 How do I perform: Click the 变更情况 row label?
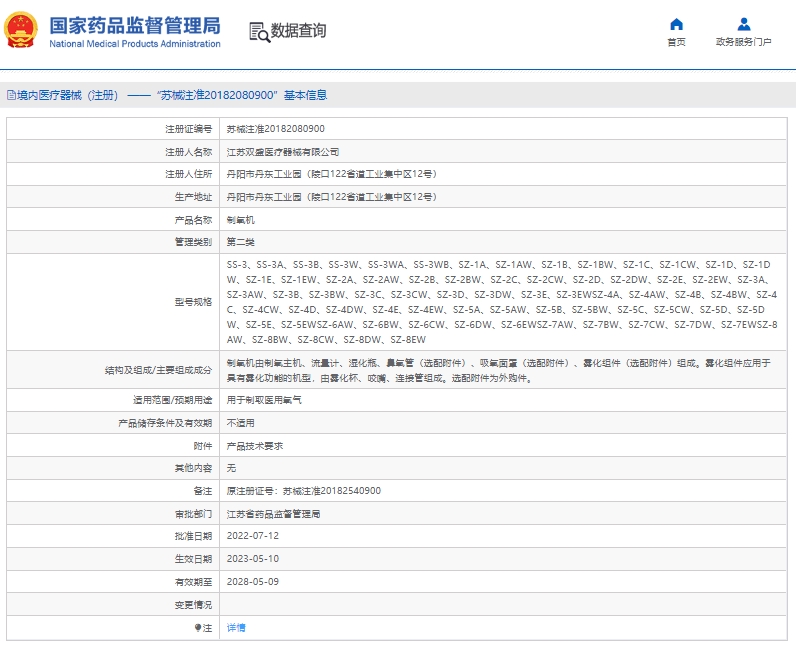tap(193, 605)
